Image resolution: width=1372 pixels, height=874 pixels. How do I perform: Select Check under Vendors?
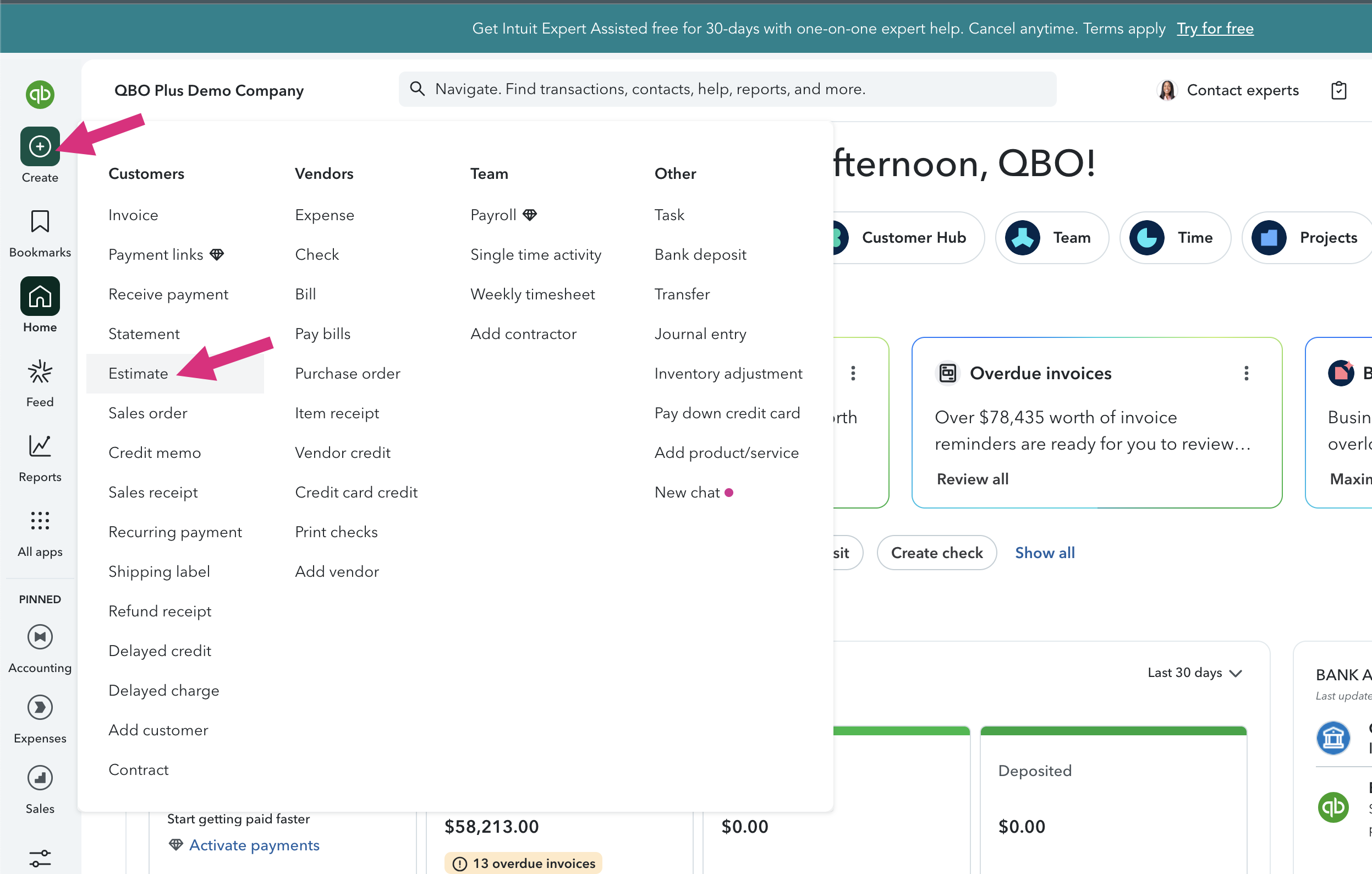click(x=317, y=254)
